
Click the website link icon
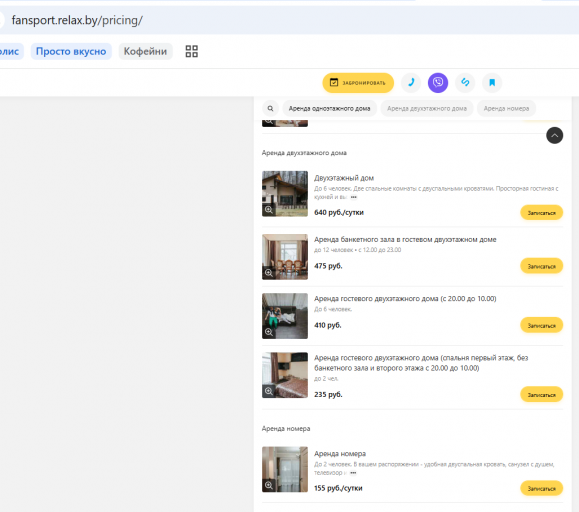465,82
